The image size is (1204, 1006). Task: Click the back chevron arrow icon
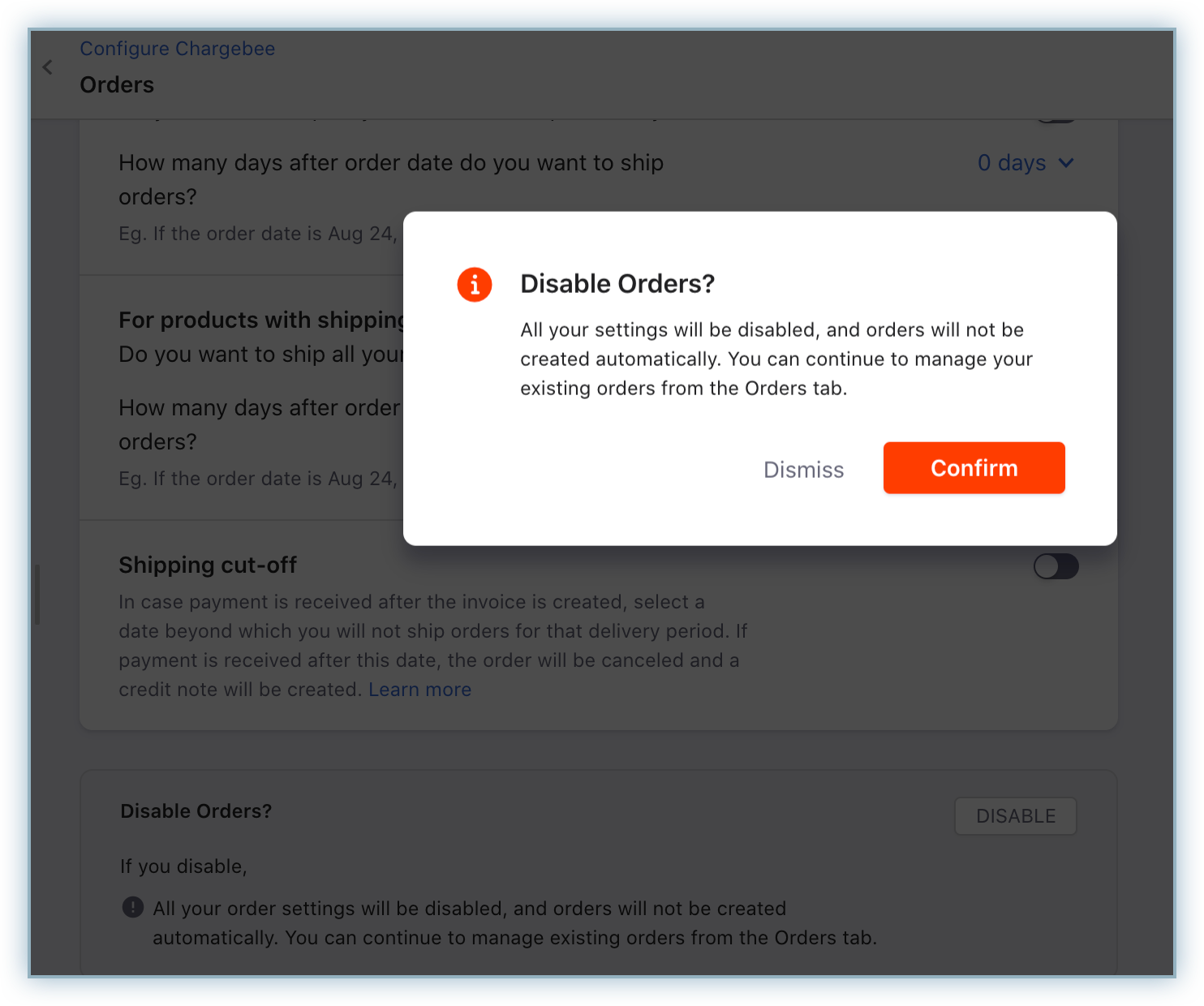click(48, 67)
